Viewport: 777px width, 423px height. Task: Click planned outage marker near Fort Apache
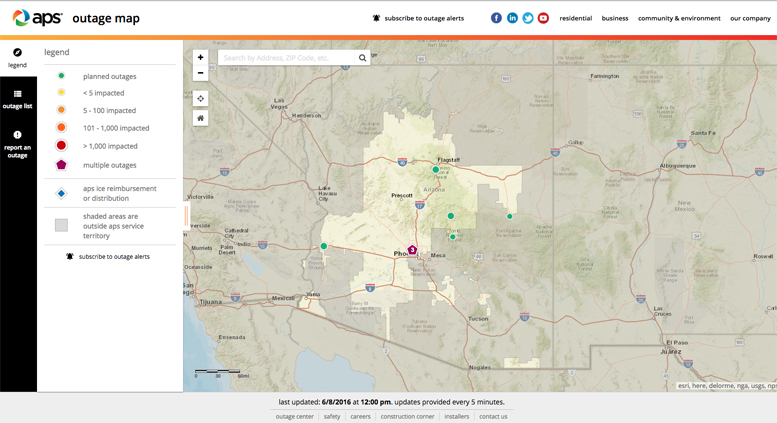pyautogui.click(x=509, y=216)
